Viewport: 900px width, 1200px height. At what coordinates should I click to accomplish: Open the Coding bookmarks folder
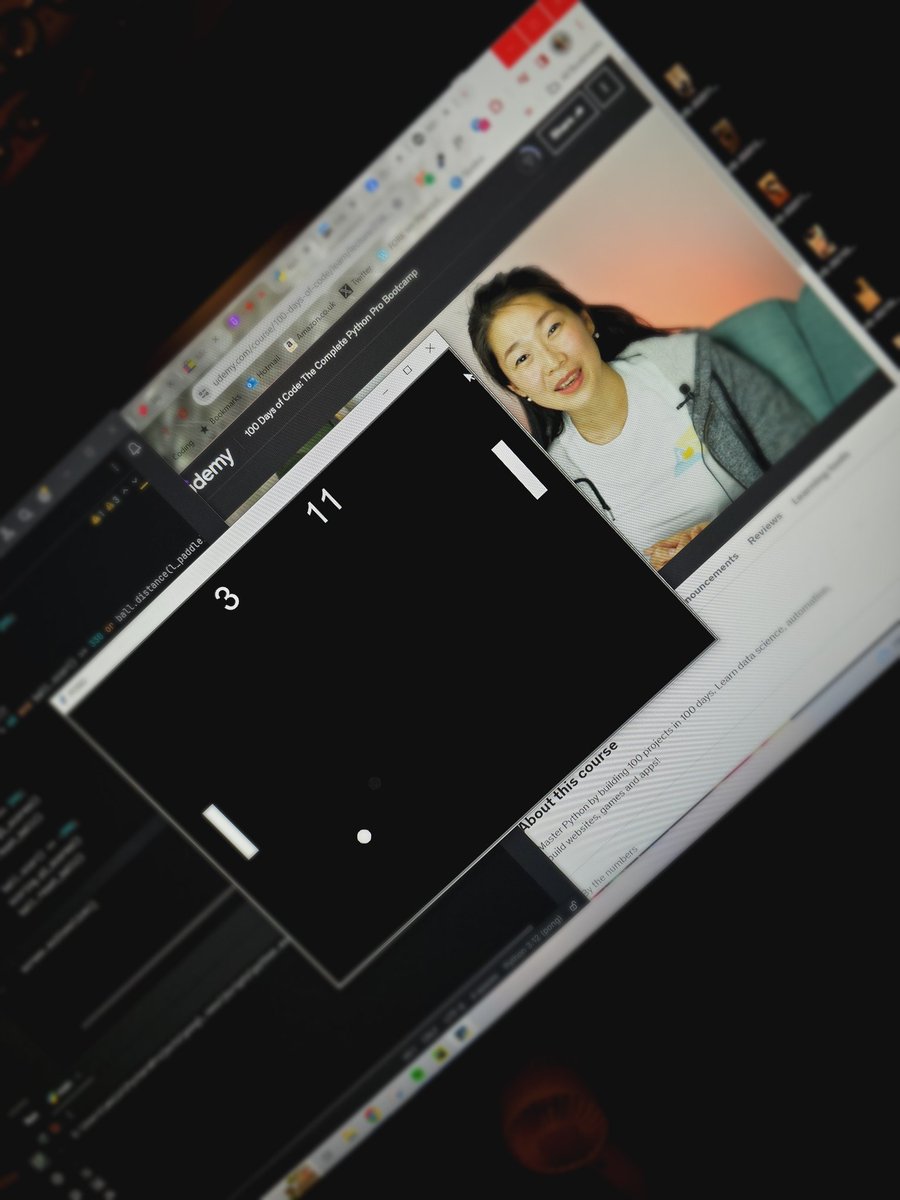pyautogui.click(x=182, y=450)
